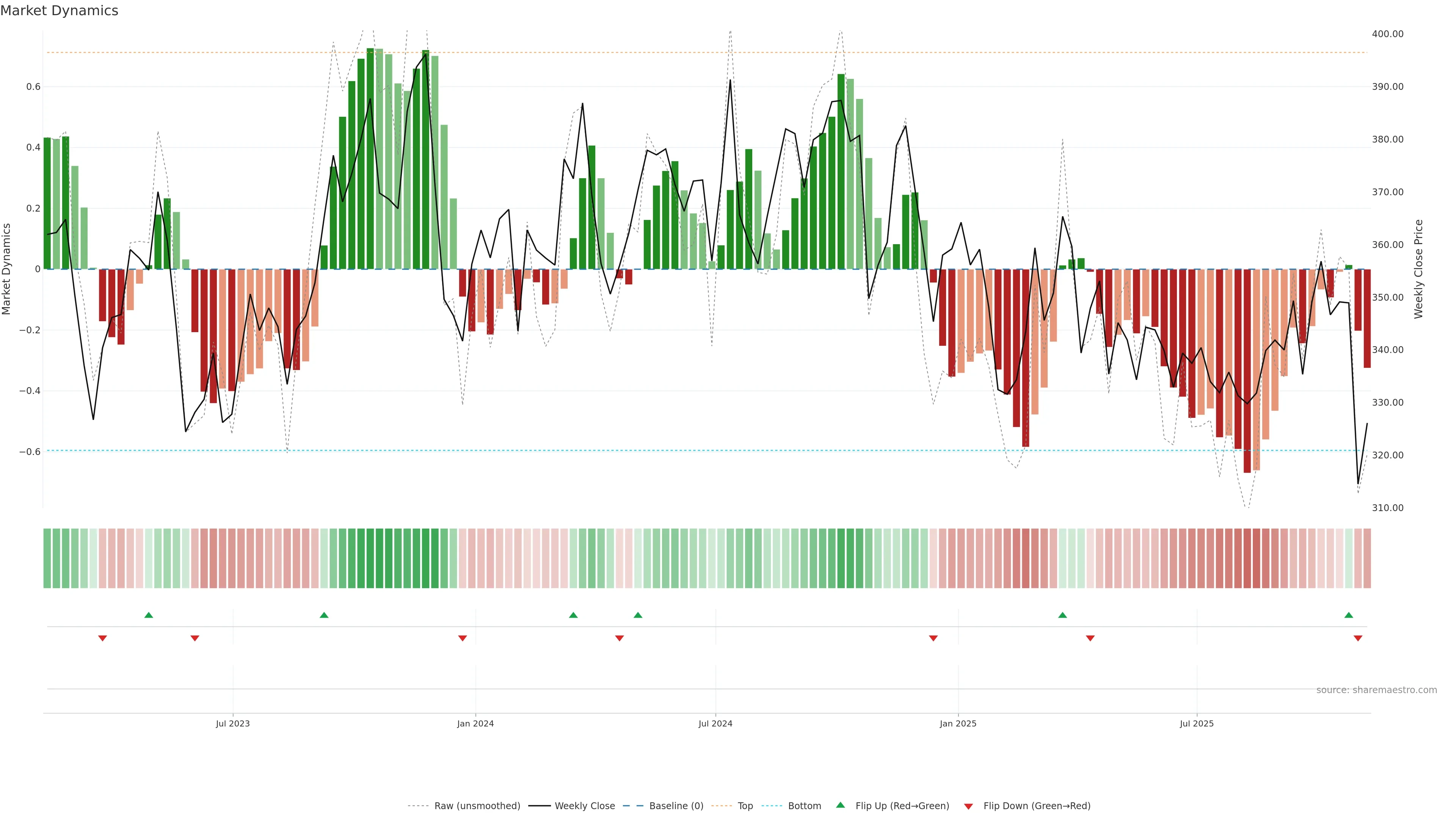Click the source: sharemaestro.com text
This screenshot has width=1456, height=819.
point(1376,690)
